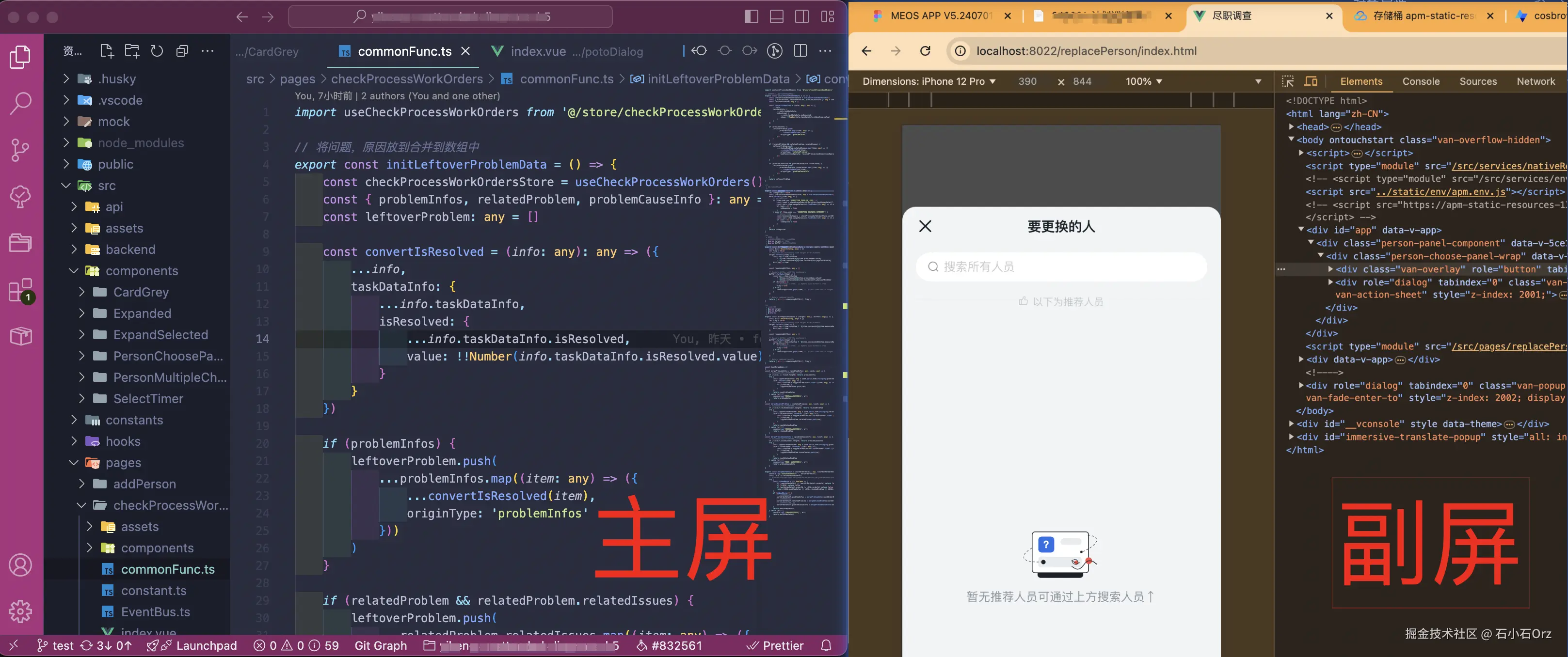This screenshot has height=657, width=1568.
Task: Toggle the device toolbar in DevTools
Action: 1311,81
